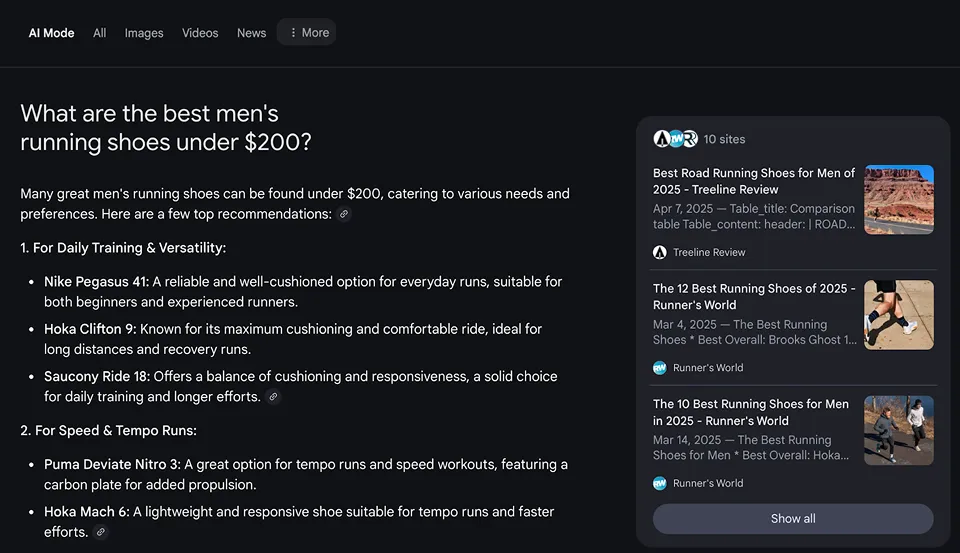Click the Treeline Review logo icon
Viewport: 960px width, 553px height.
click(x=659, y=252)
